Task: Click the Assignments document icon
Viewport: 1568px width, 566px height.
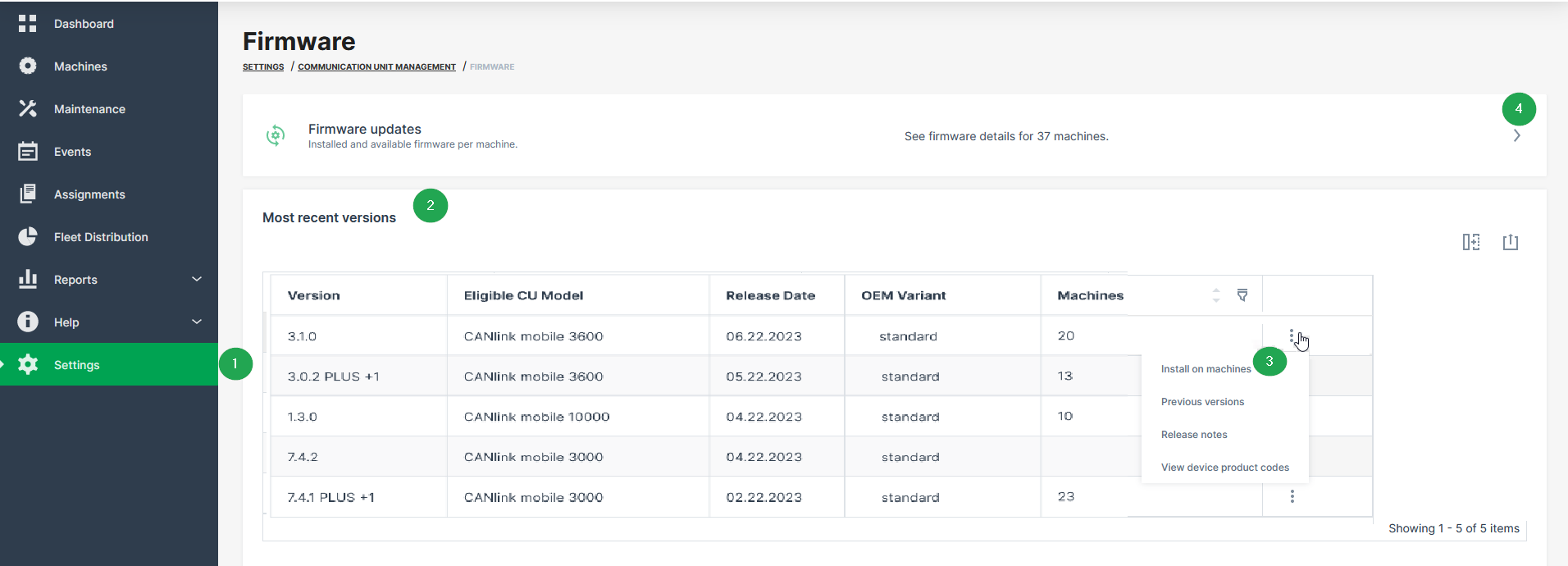Action: [x=28, y=194]
